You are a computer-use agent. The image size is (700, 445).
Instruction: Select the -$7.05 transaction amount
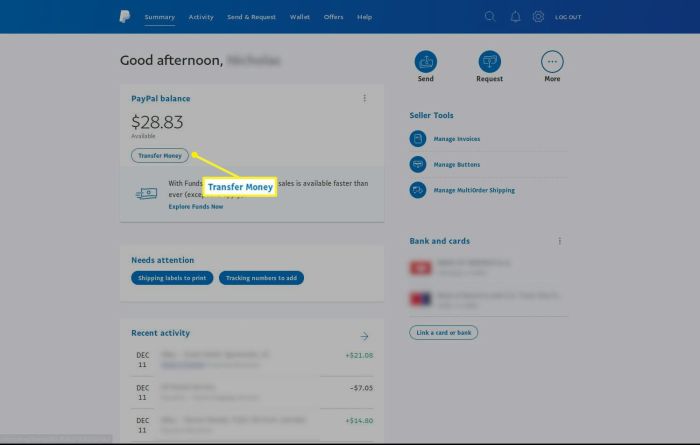(x=362, y=388)
